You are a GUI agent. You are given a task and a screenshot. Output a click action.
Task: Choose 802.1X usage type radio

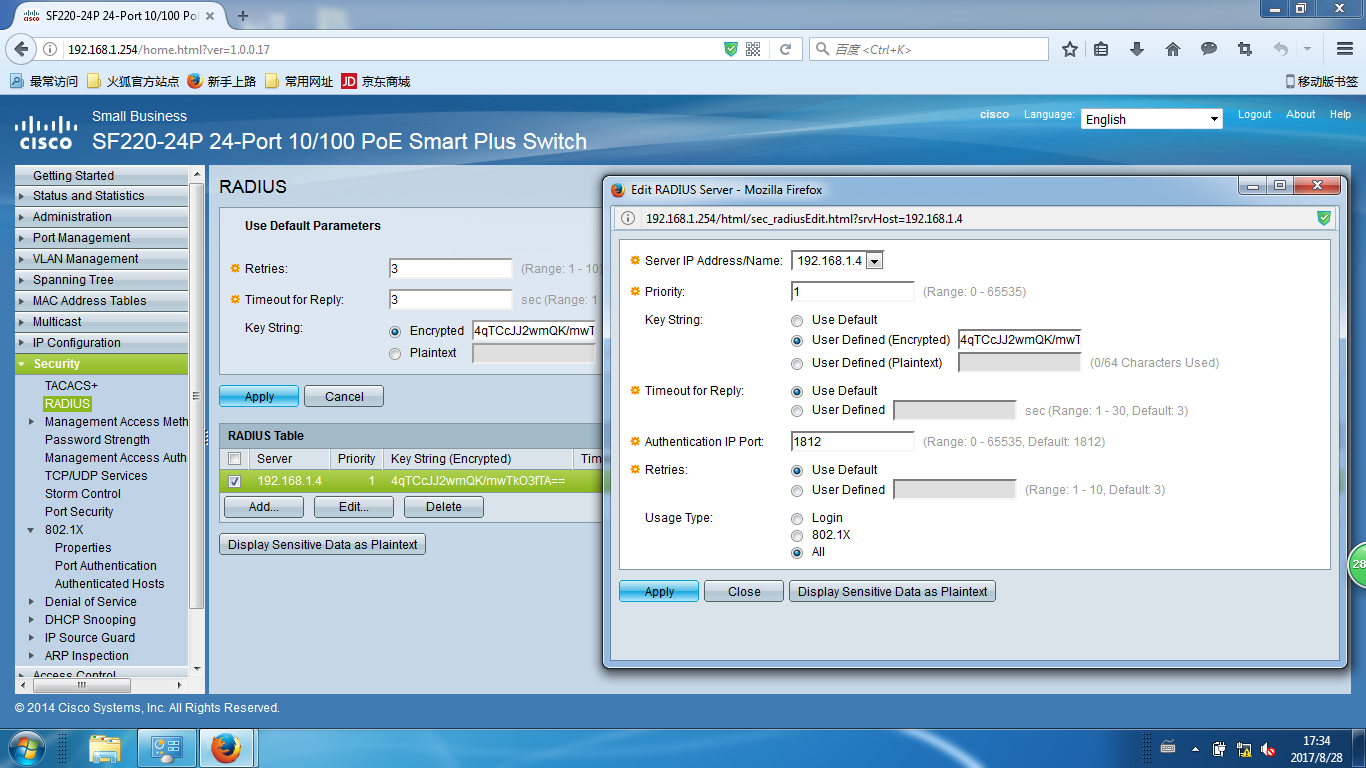pos(797,536)
